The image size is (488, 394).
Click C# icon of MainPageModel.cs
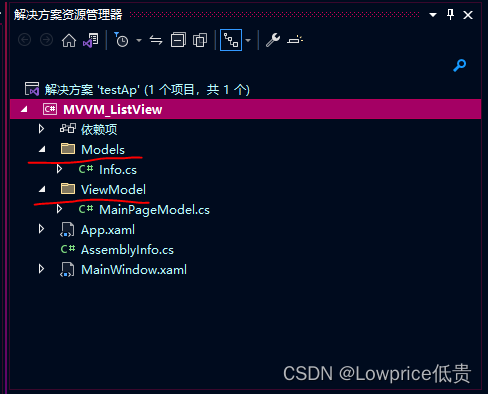coord(86,209)
